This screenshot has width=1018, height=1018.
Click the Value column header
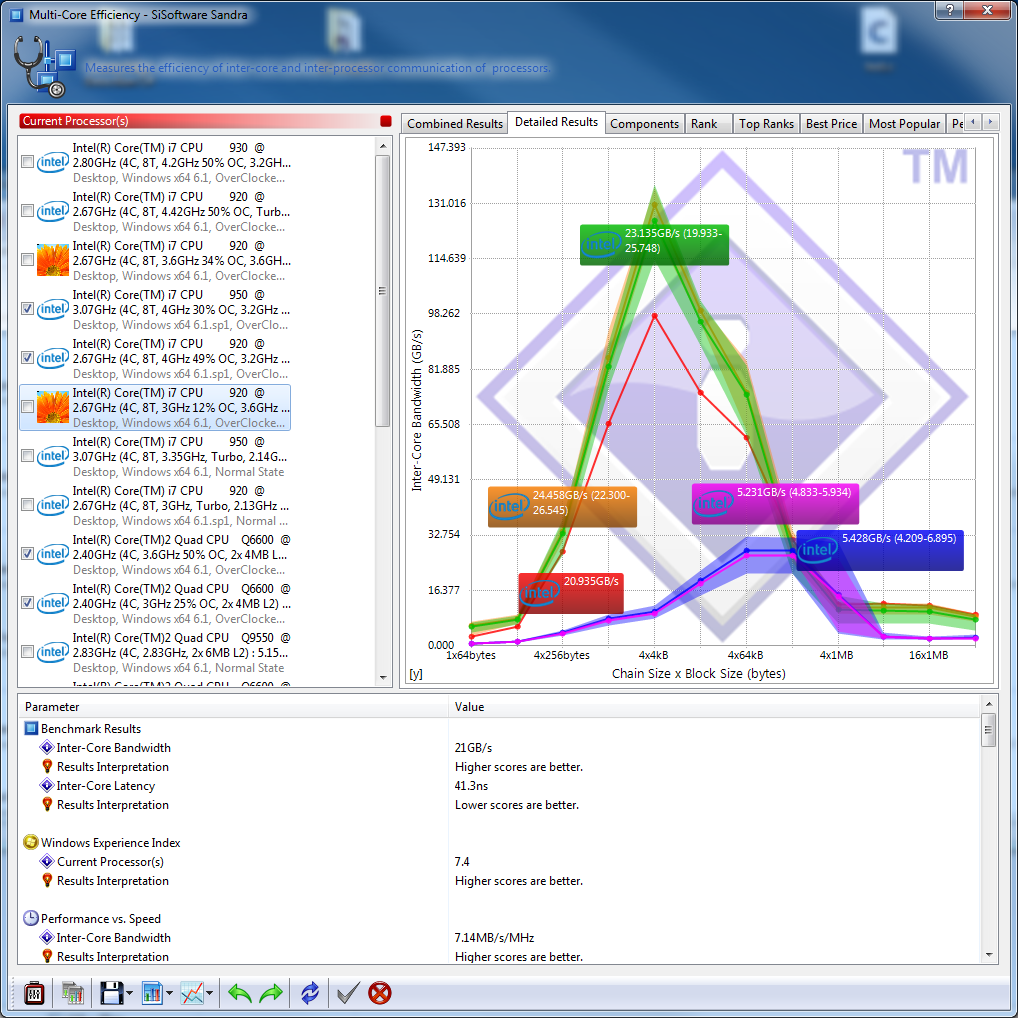[x=714, y=706]
